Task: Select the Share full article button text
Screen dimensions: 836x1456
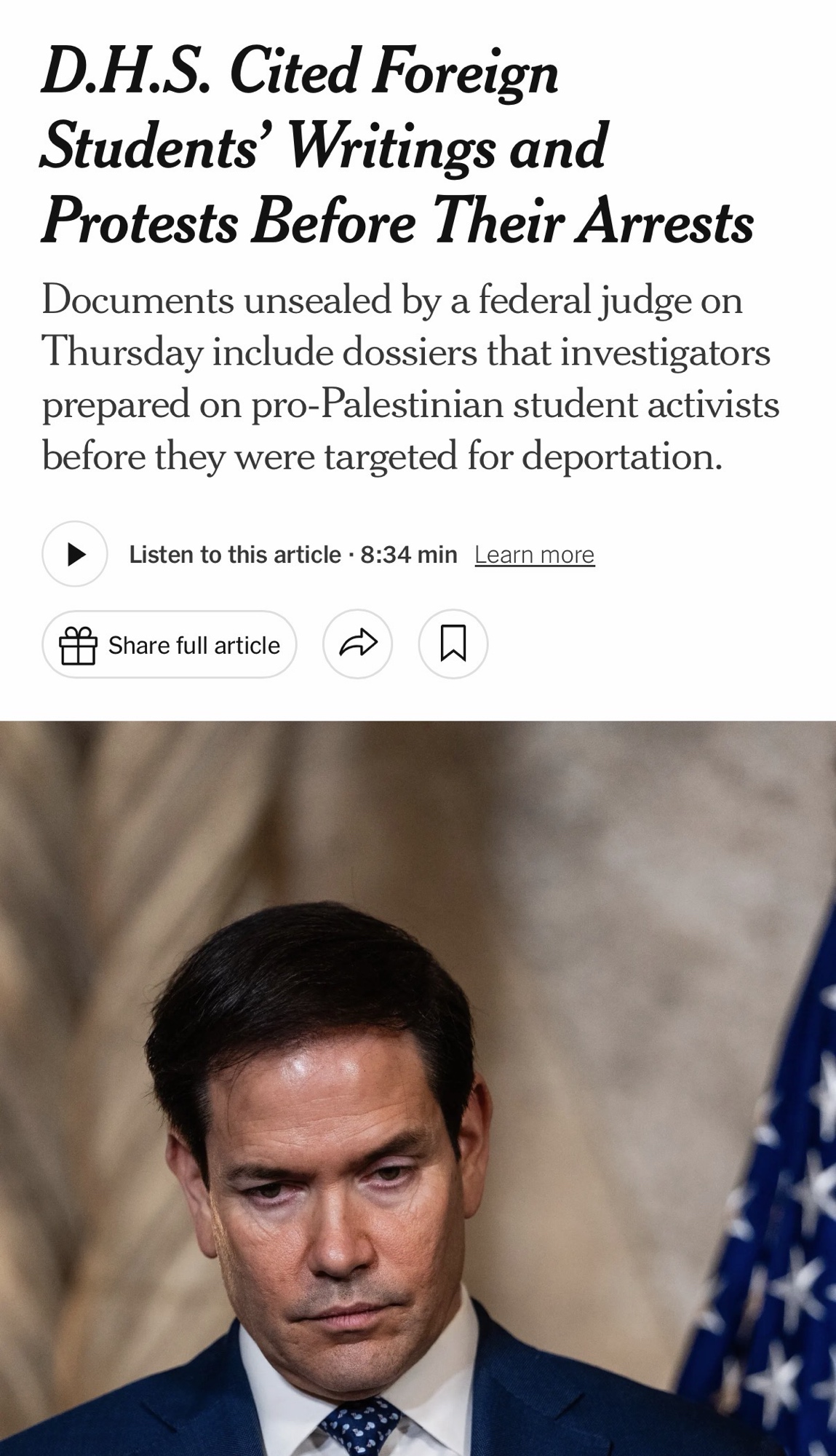Action: [194, 645]
